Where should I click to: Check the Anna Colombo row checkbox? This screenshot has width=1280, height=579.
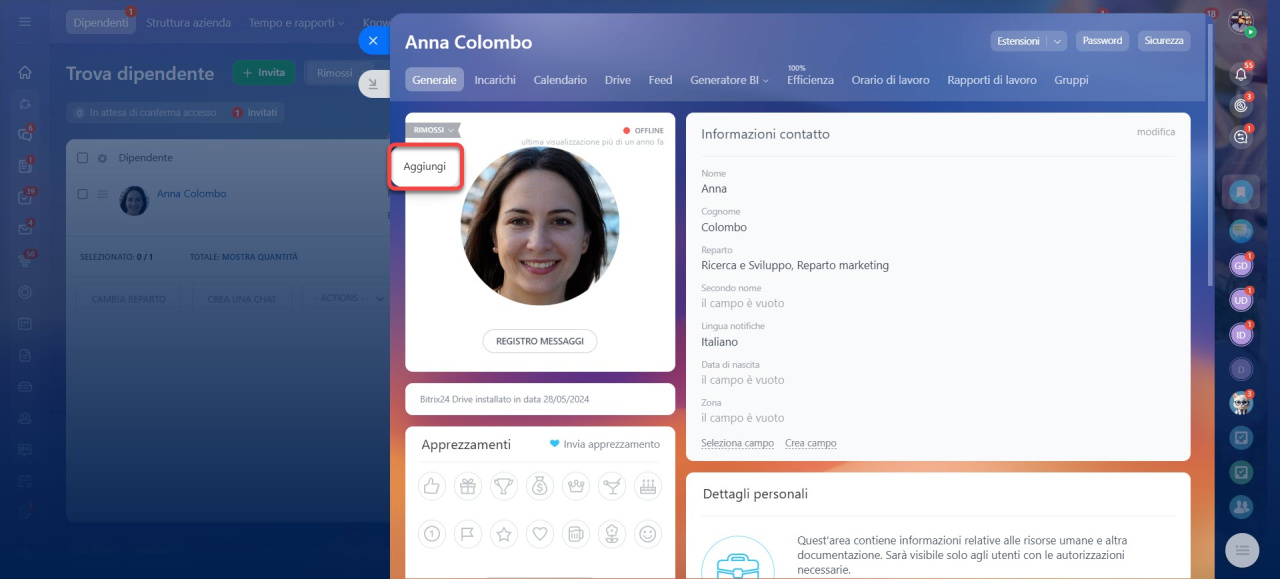click(x=82, y=194)
